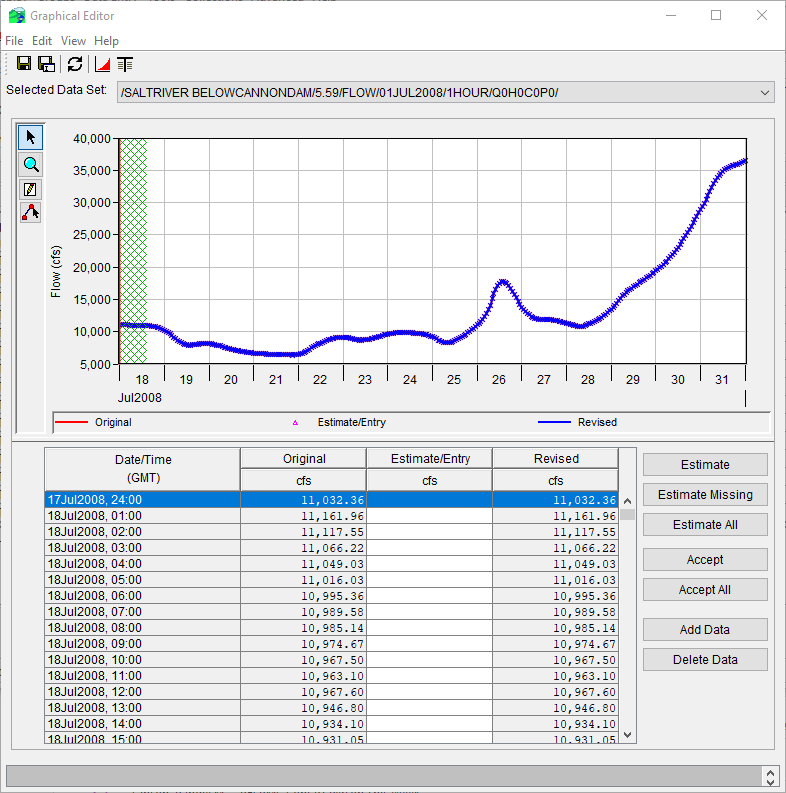
Task: Click the table scrollbar up arrow
Action: [x=628, y=501]
